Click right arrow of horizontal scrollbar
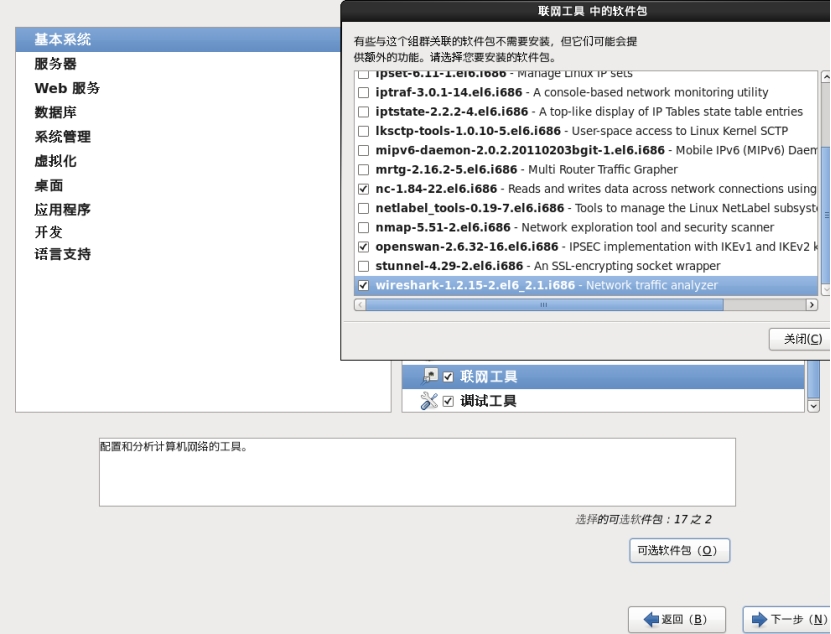The width and height of the screenshot is (831, 634). (810, 305)
